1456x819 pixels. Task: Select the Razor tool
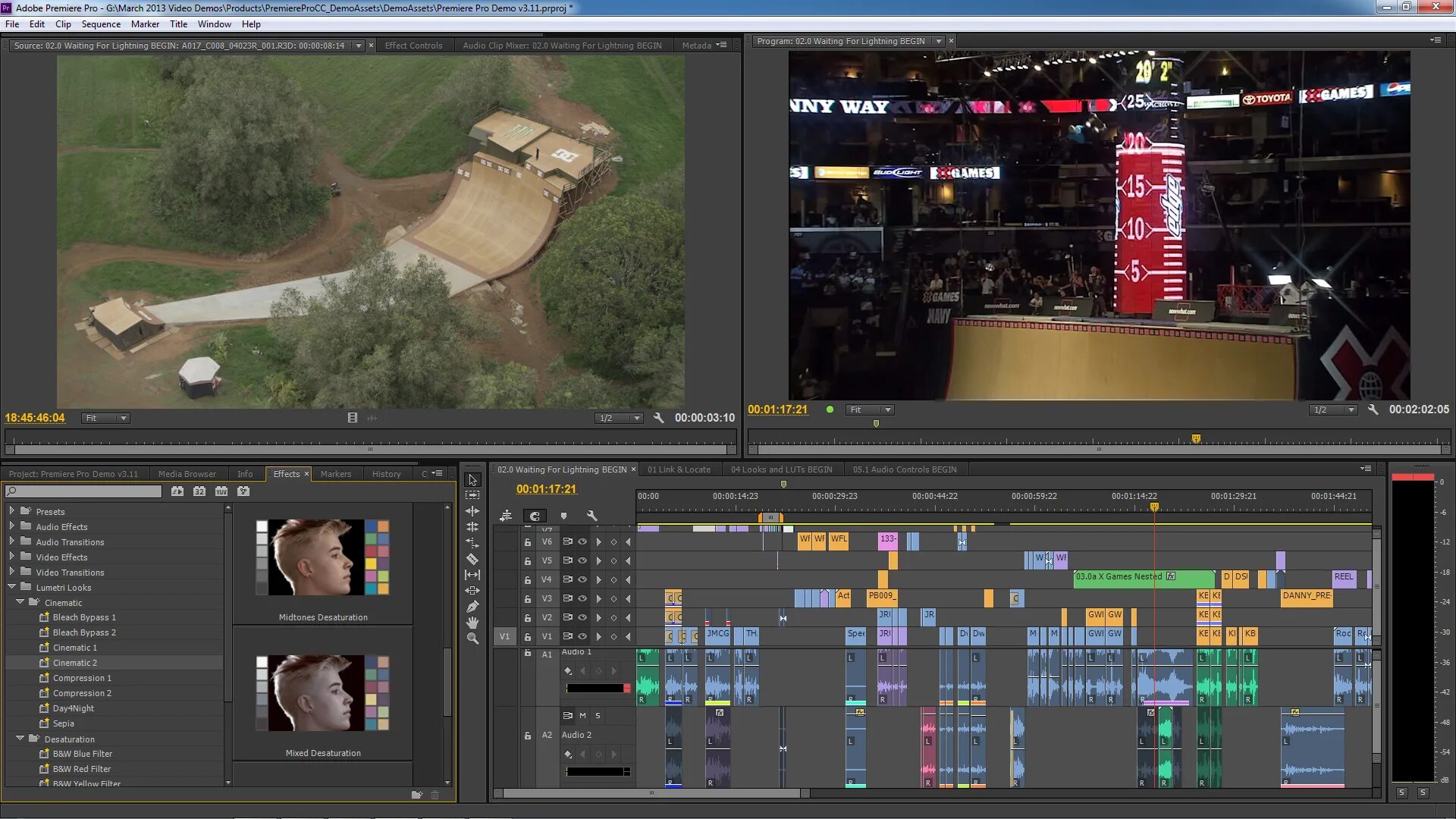(x=472, y=559)
